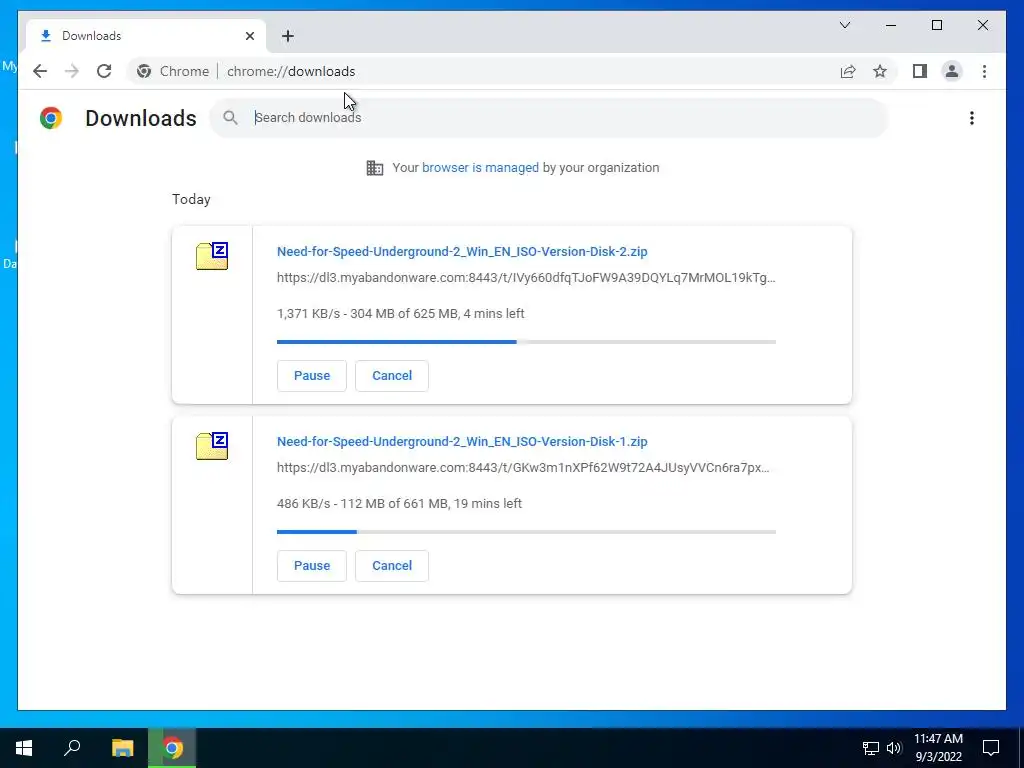1024x768 pixels.
Task: Open Windows taskbar search
Action: tap(72, 748)
